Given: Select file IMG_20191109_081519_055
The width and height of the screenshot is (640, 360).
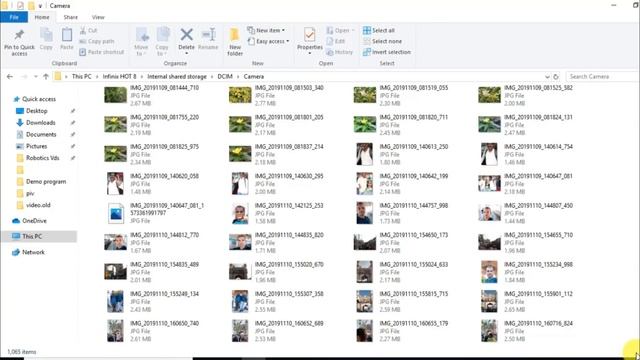Looking at the screenshot, I should pyautogui.click(x=401, y=96).
